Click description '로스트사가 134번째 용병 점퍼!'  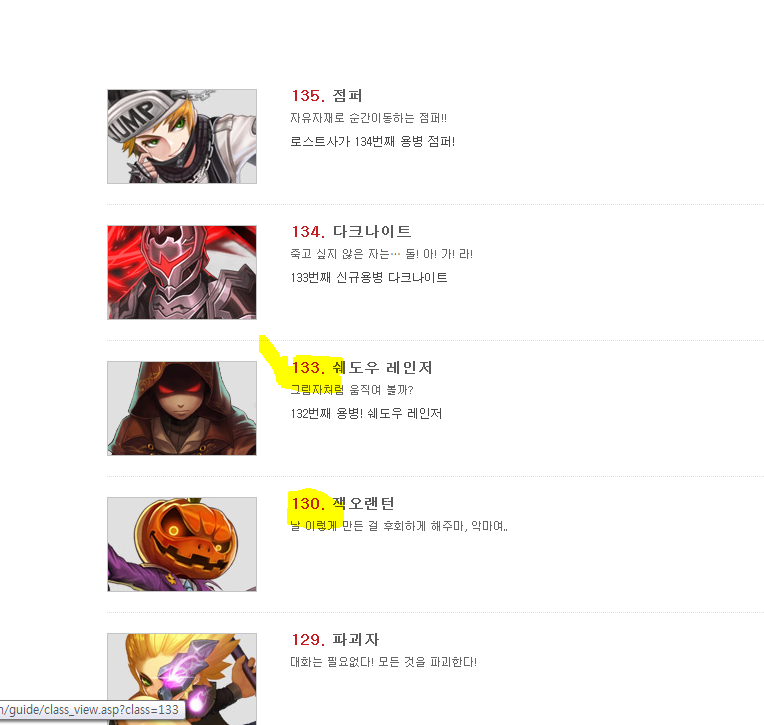373,141
